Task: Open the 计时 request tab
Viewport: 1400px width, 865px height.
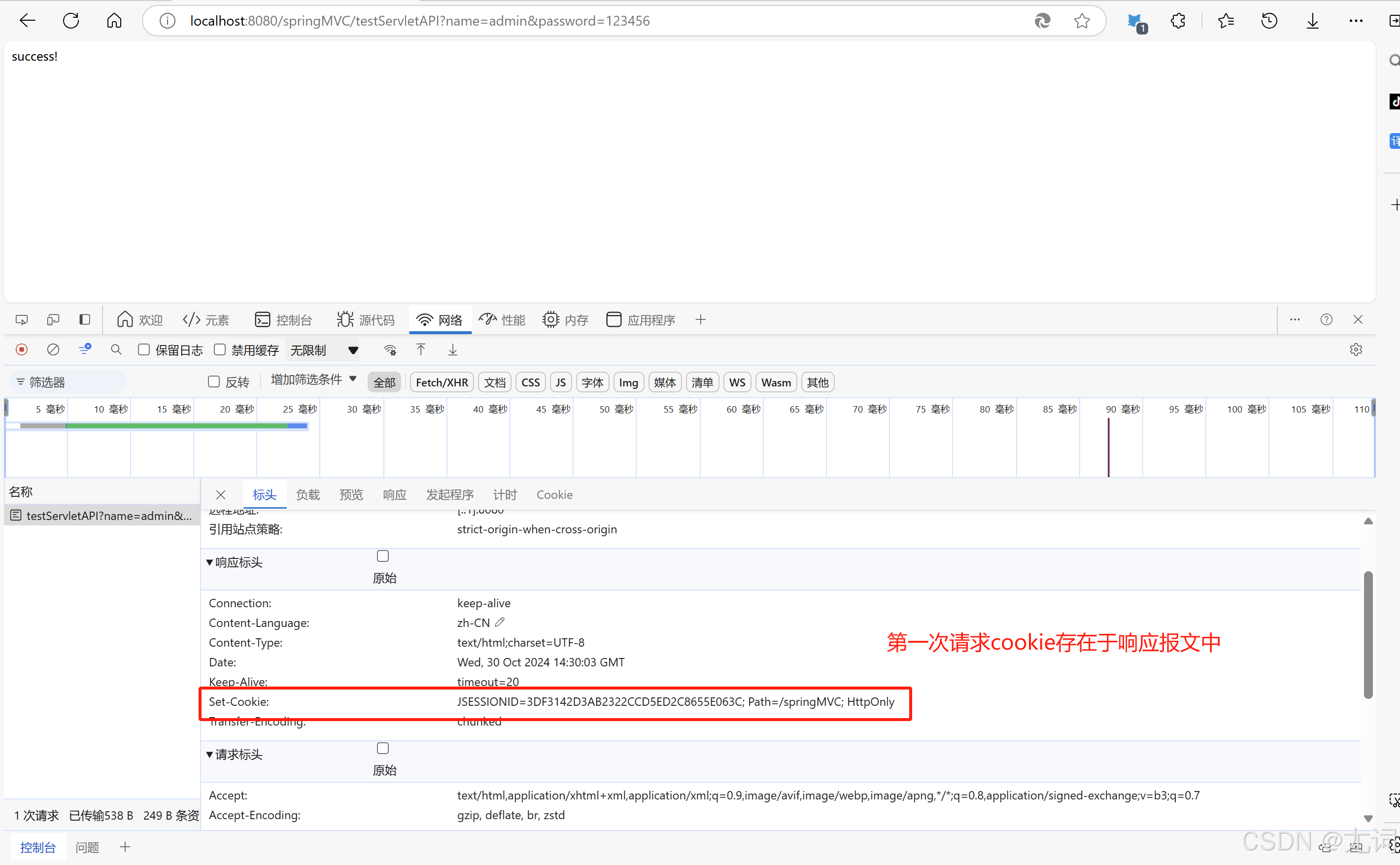Action: 505,495
